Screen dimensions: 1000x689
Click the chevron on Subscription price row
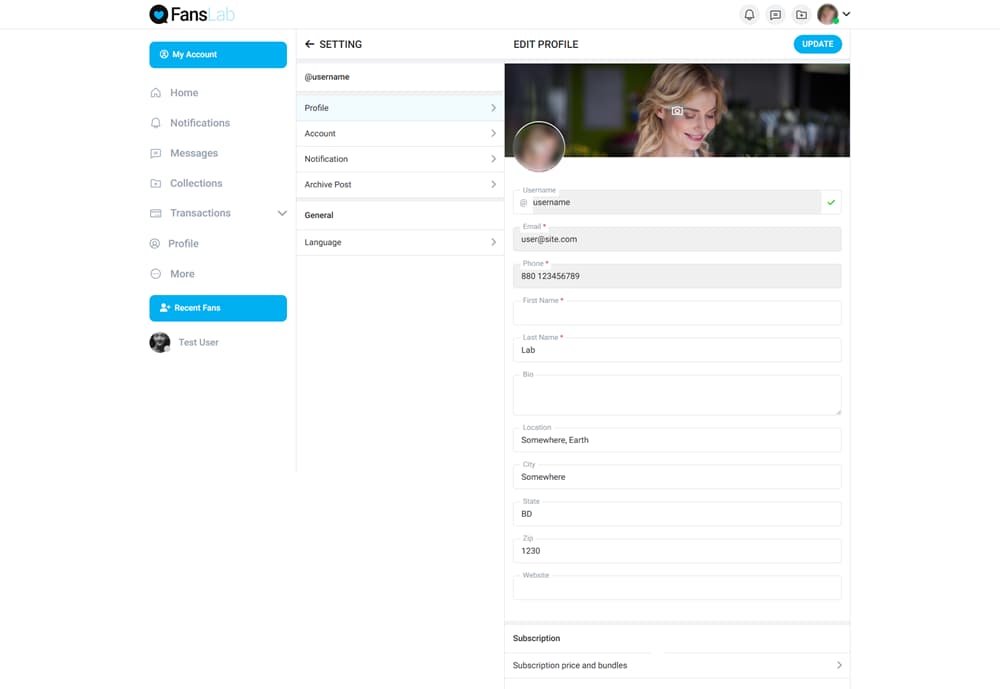click(x=839, y=665)
